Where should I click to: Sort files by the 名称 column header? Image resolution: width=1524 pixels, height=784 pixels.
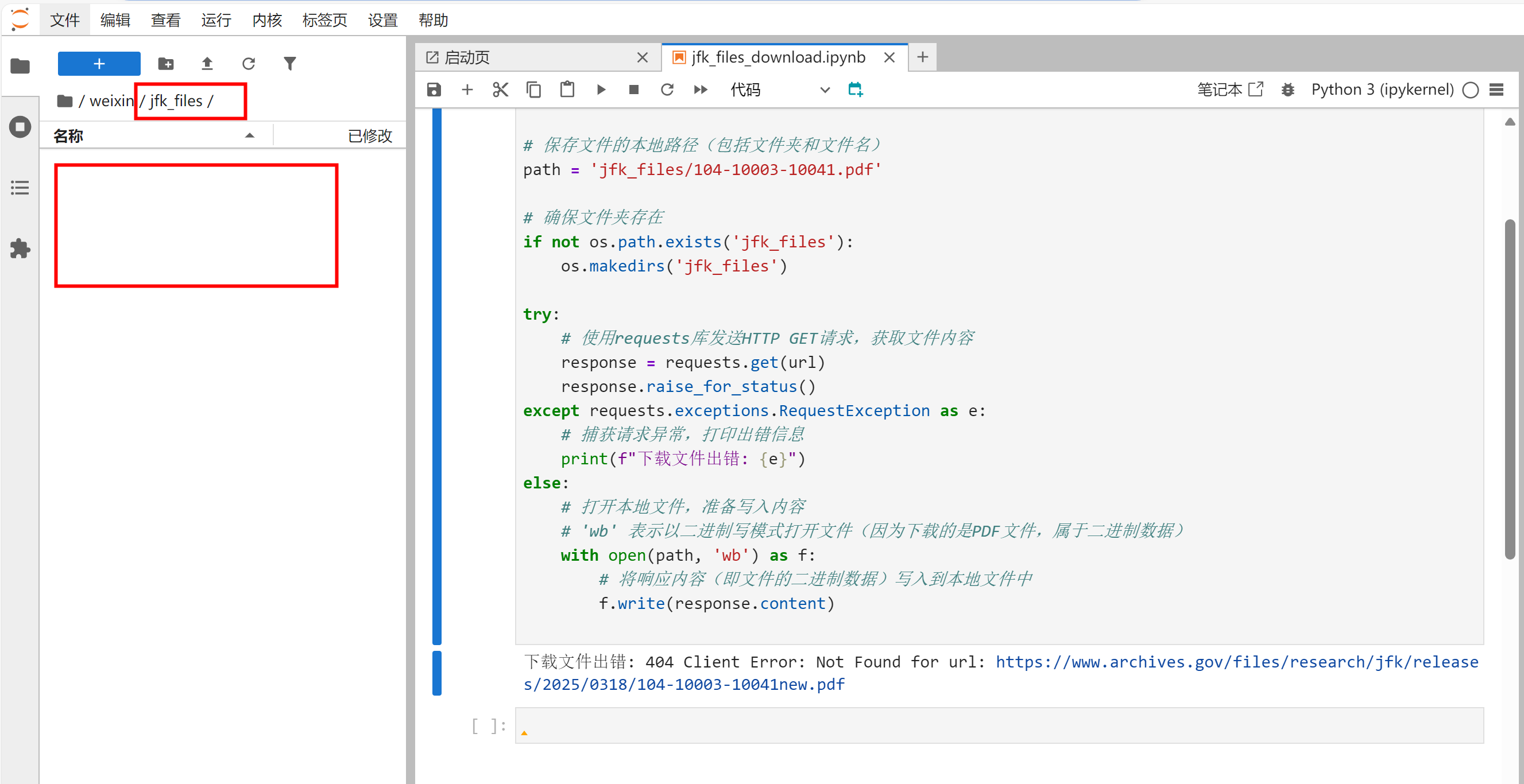tap(69, 136)
